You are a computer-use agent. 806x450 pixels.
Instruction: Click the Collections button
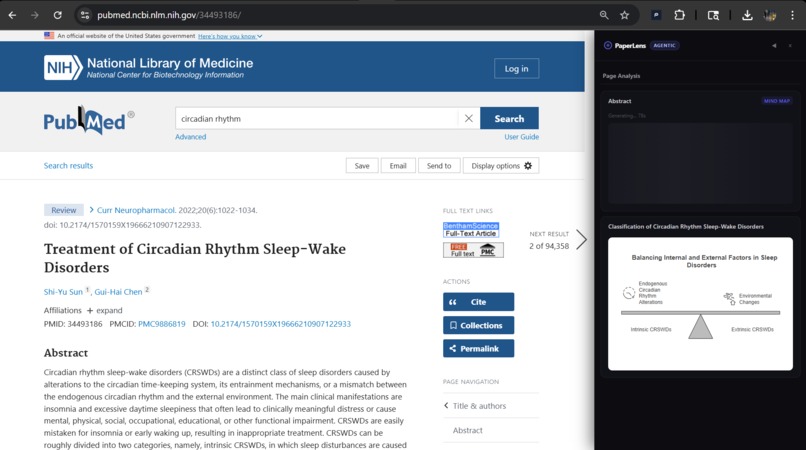478,325
